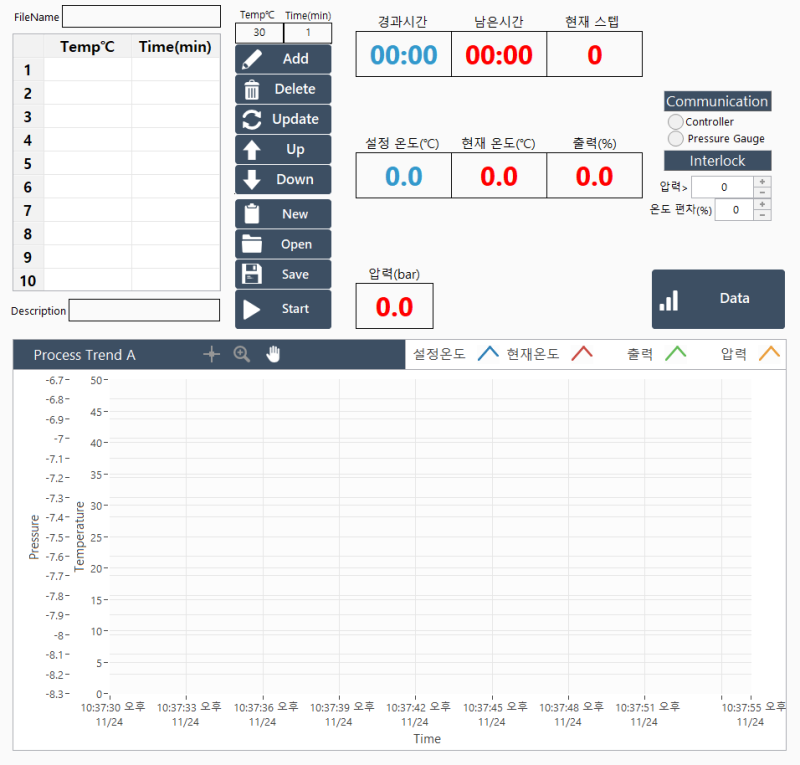Click the 남은시간 remaining time display
The width and height of the screenshot is (800, 765).
499,55
